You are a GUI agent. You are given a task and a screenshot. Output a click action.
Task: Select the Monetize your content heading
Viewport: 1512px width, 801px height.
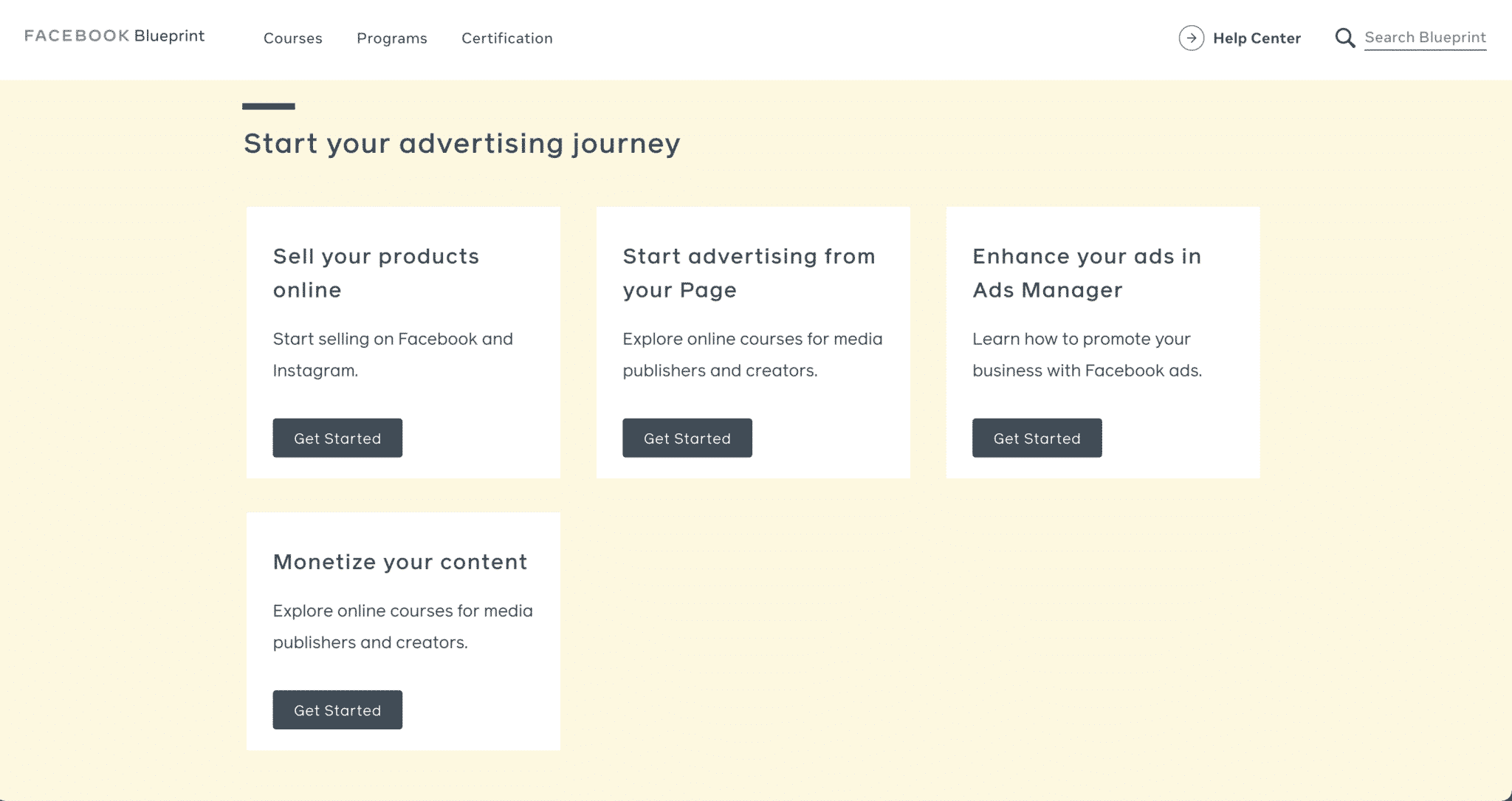[x=400, y=562]
